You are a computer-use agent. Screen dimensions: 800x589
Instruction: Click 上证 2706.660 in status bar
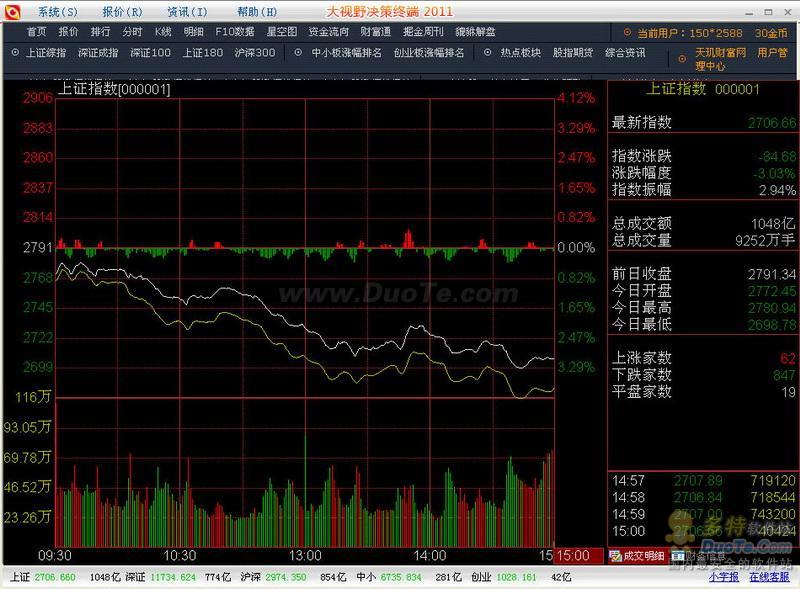[x=43, y=577]
